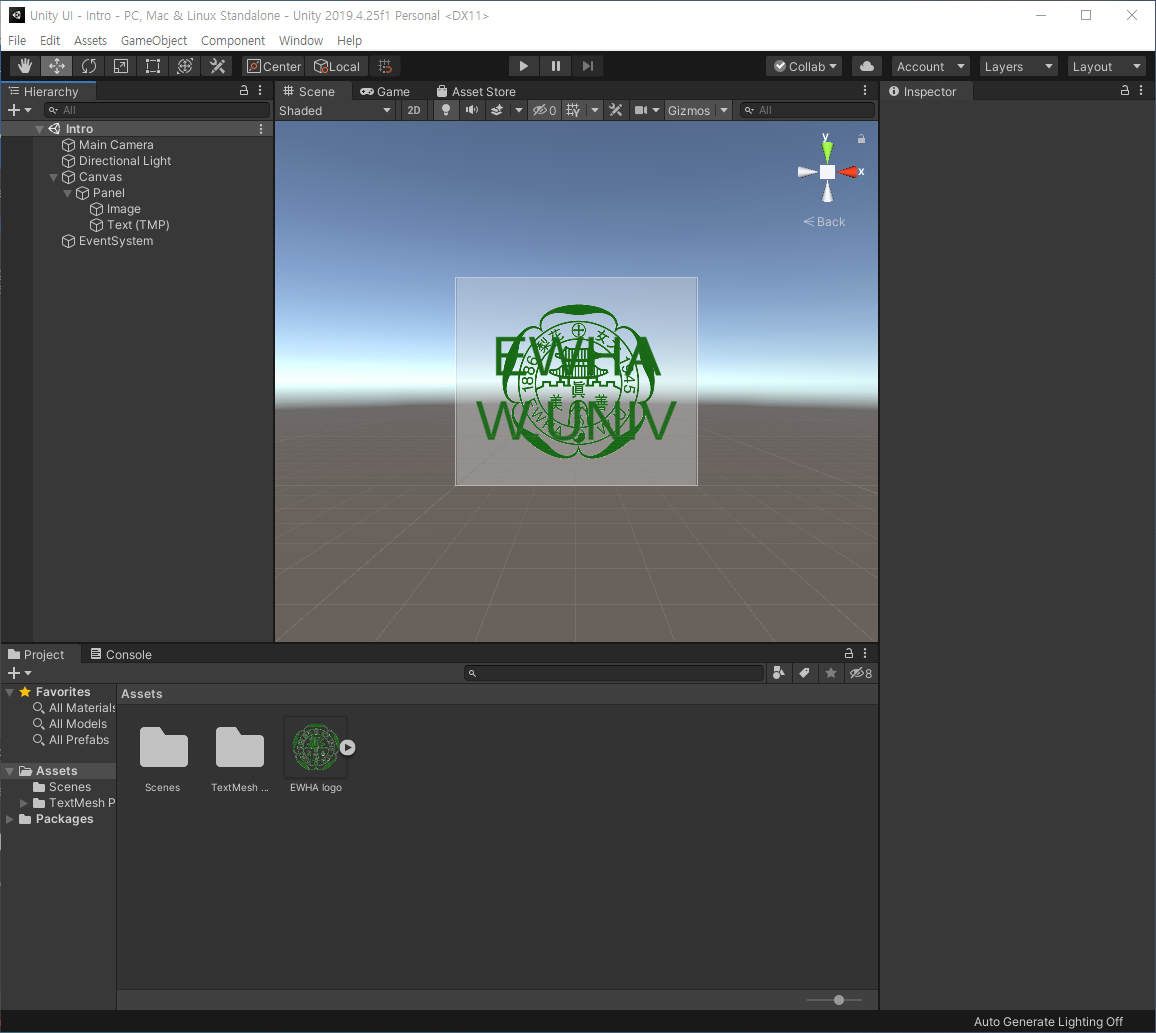Select the Hand tool
This screenshot has height=1033, width=1156.
(24, 66)
